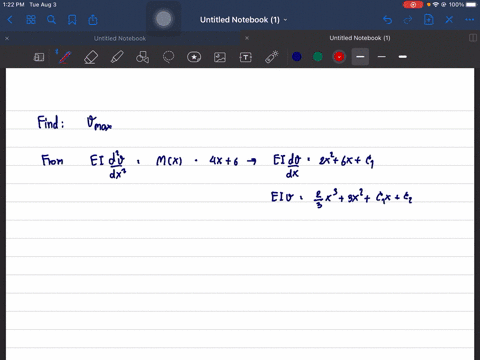
Task: Tap the handwritten '4x + 6' expression
Action: [224, 161]
